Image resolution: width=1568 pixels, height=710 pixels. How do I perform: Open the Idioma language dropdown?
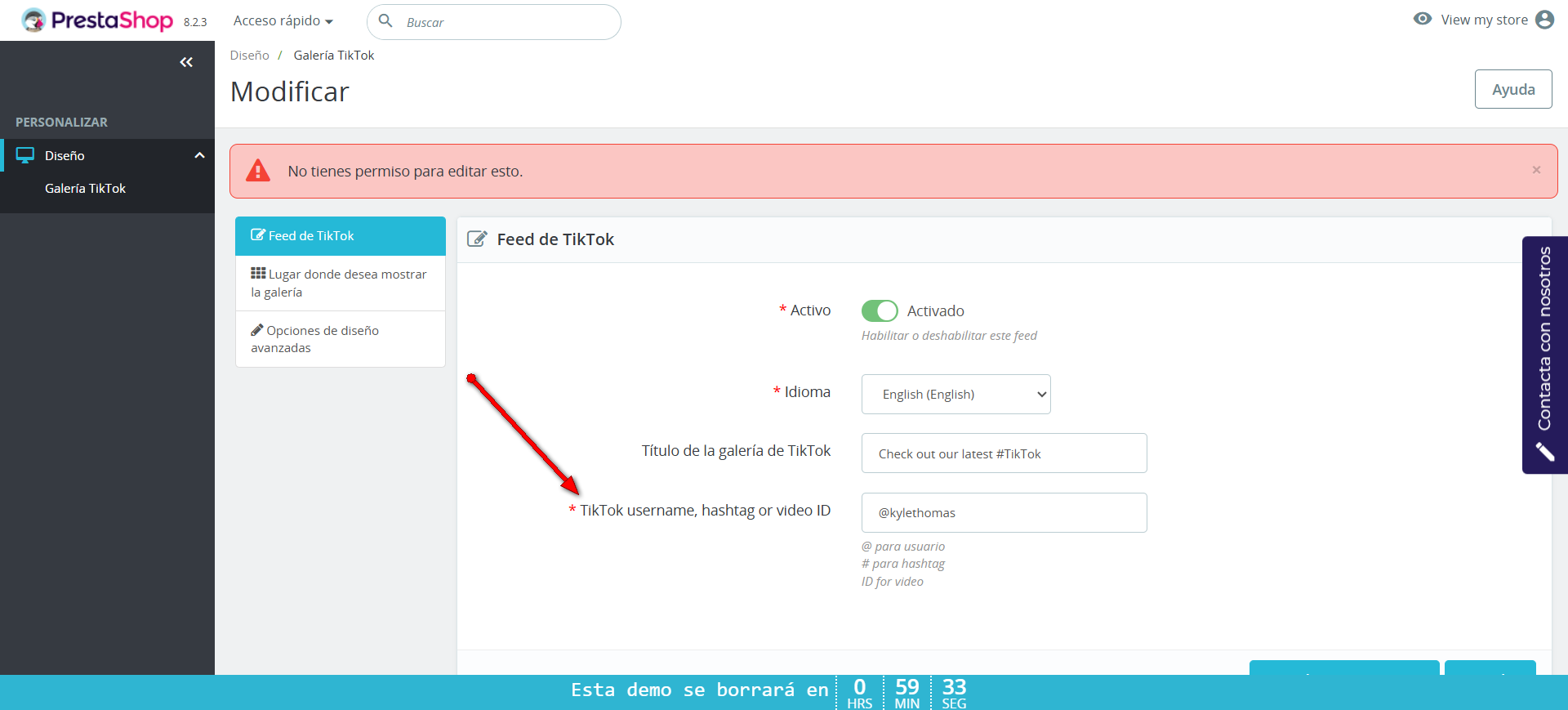tap(955, 394)
